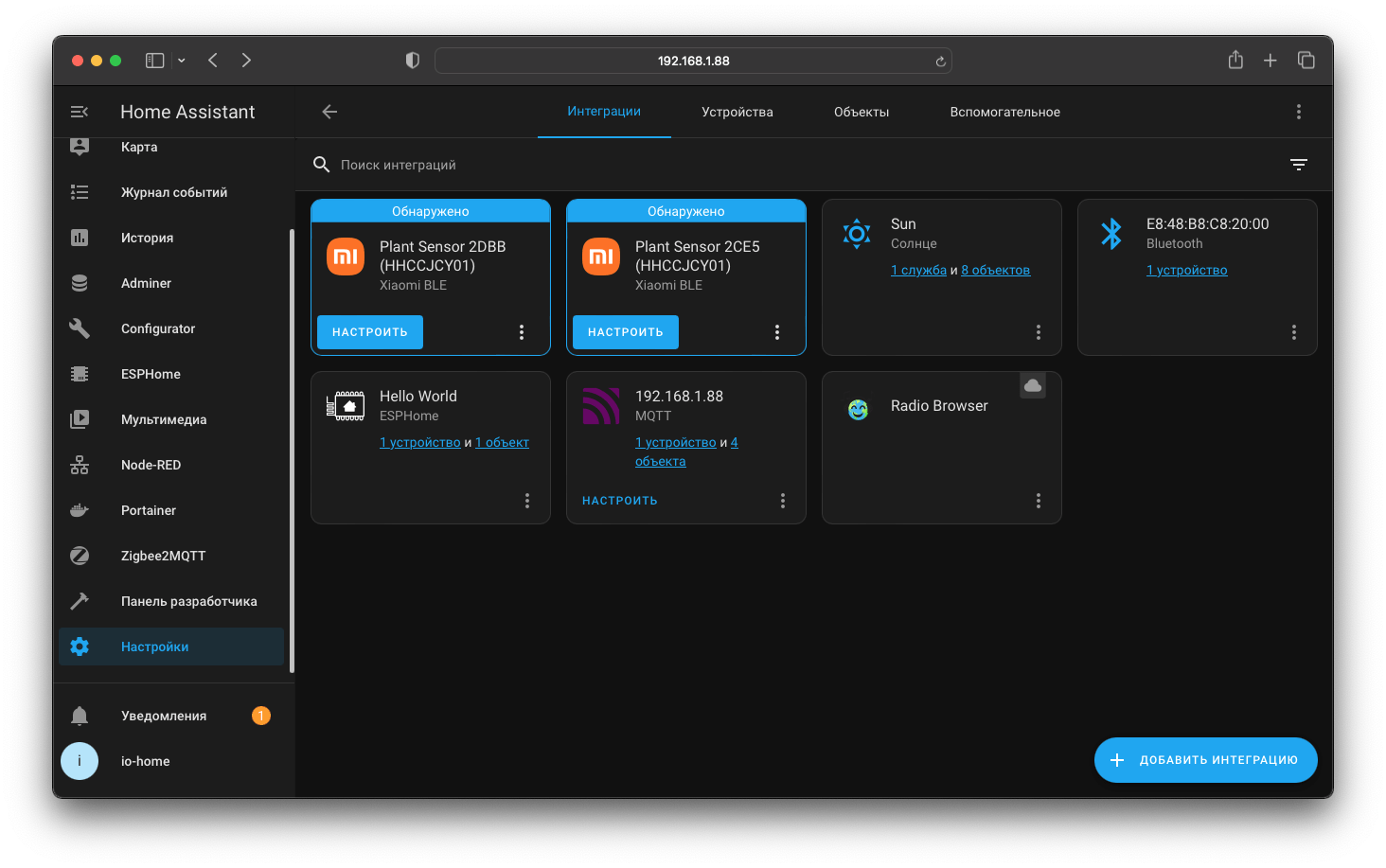Open the Safari sidebar dropdown chevron

(x=182, y=61)
